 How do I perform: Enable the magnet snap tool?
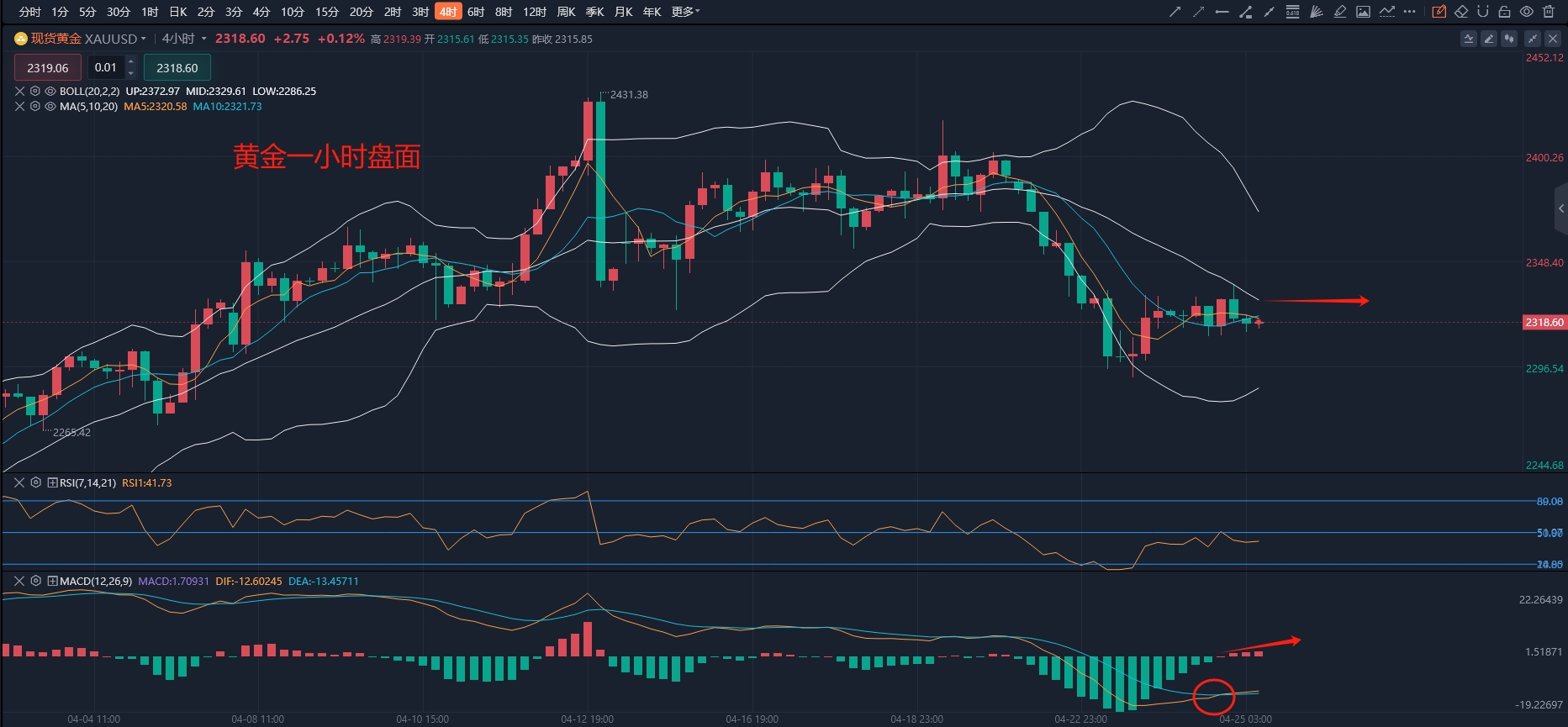(1483, 12)
